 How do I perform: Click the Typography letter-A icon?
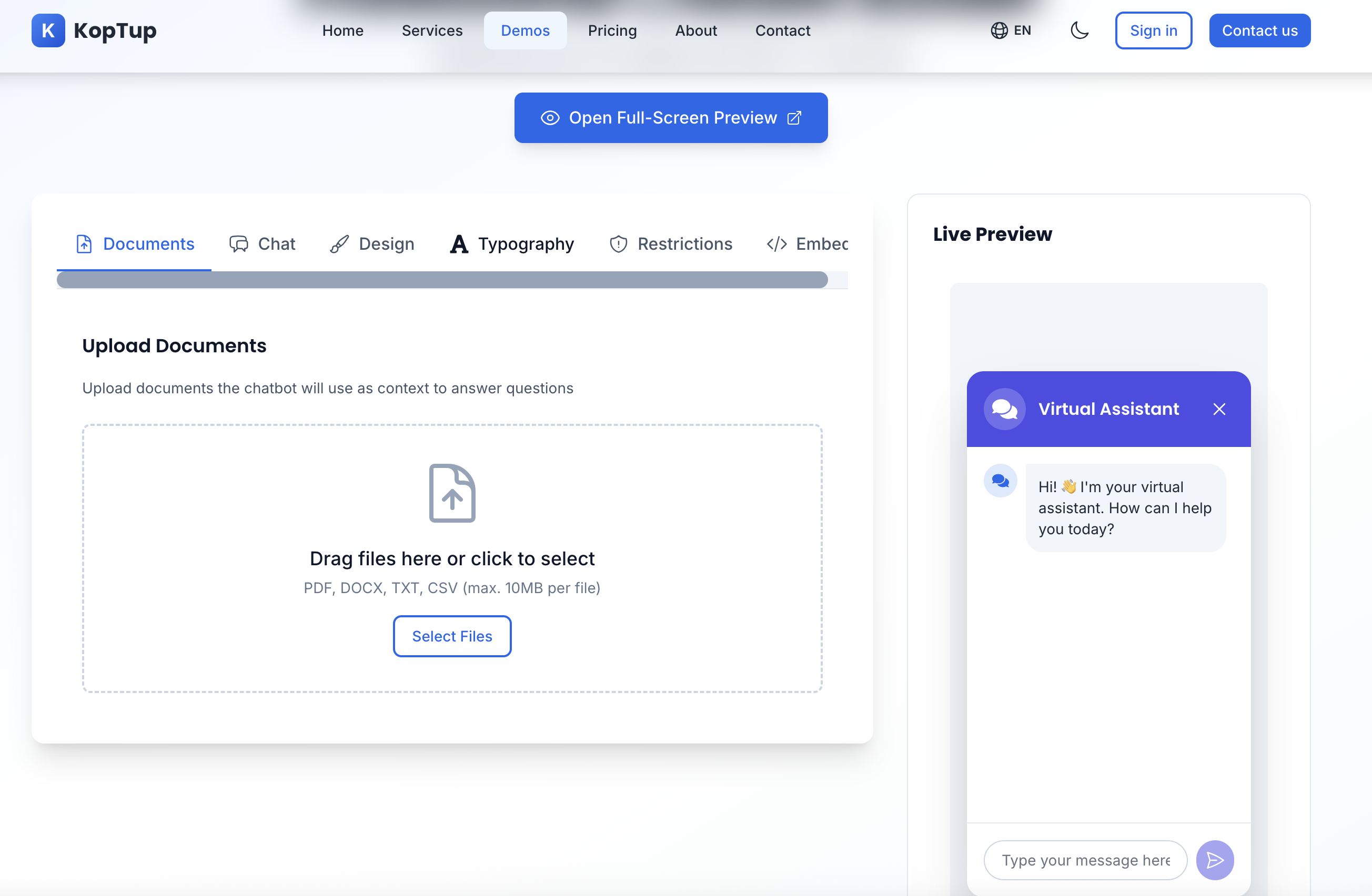point(458,244)
